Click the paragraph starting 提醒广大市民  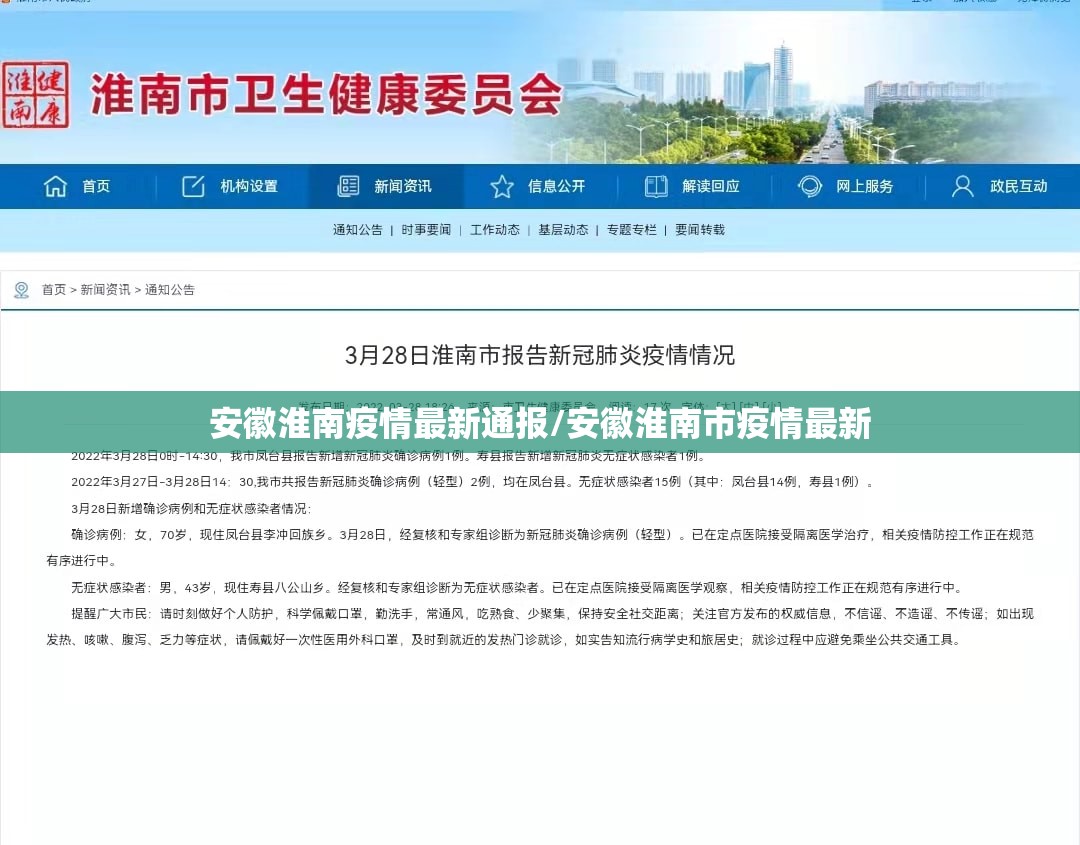click(540, 627)
